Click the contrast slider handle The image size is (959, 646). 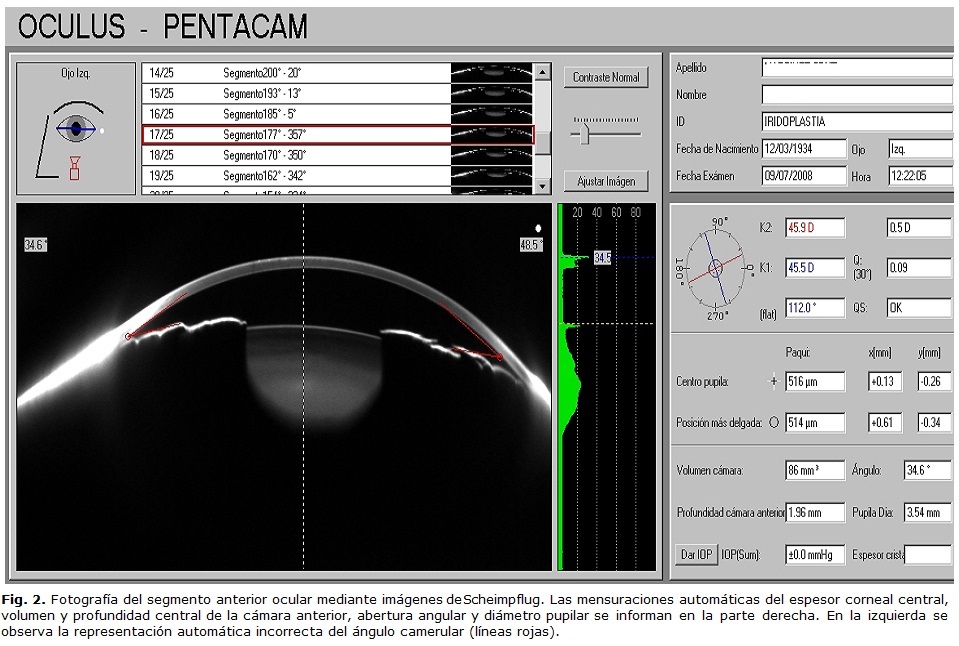tap(583, 132)
